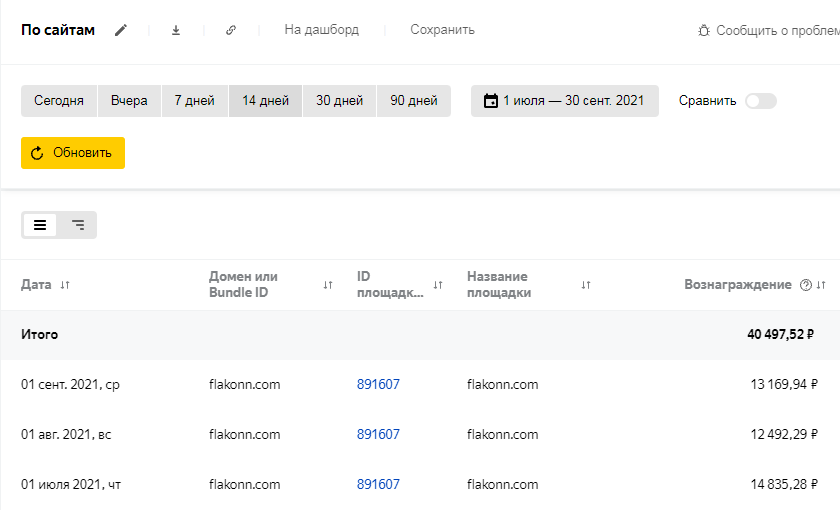The height and width of the screenshot is (510, 840).
Task: Sort by Домен или Bundle ID column
Action: [x=327, y=285]
